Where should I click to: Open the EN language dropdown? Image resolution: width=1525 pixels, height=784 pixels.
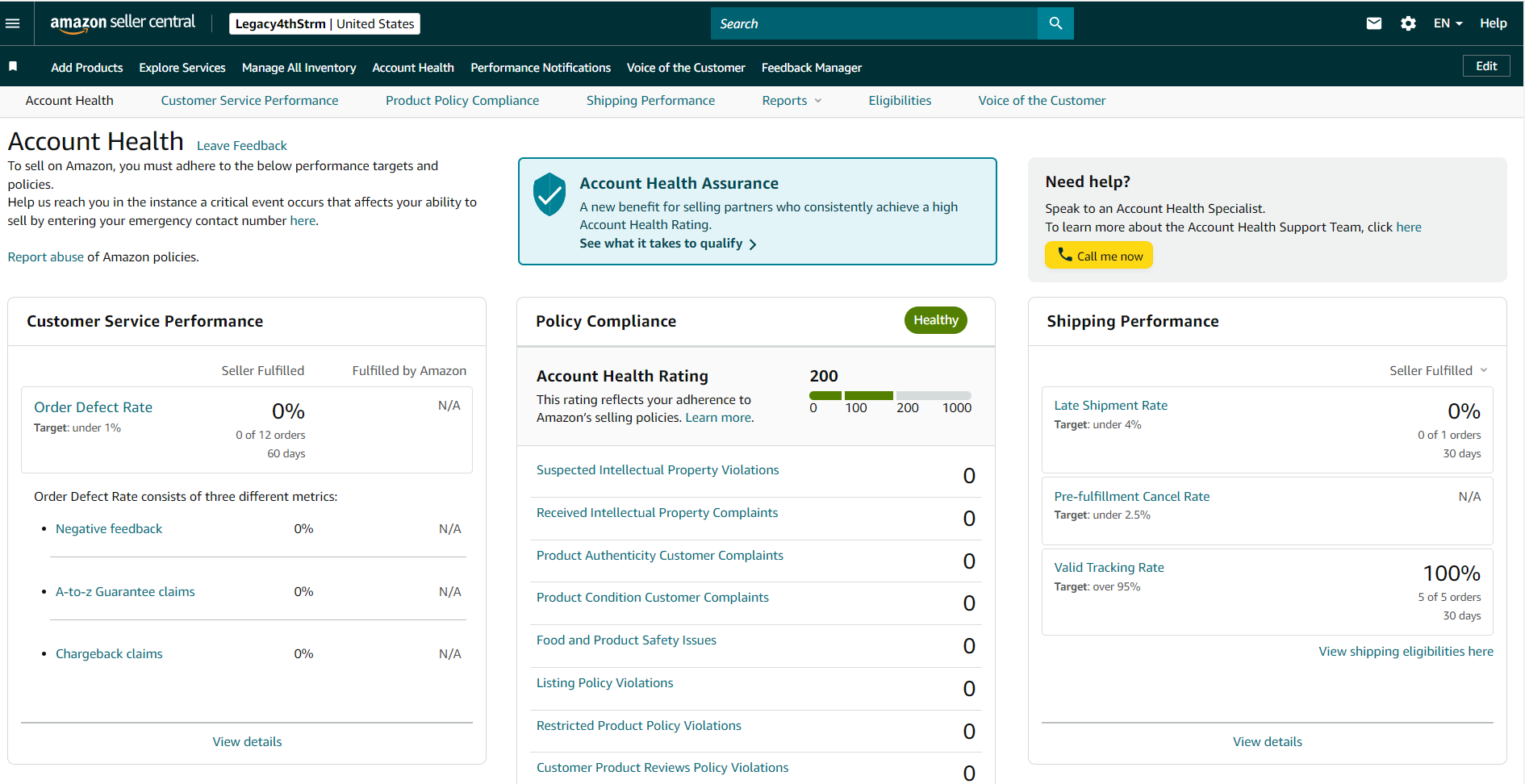tap(1448, 23)
